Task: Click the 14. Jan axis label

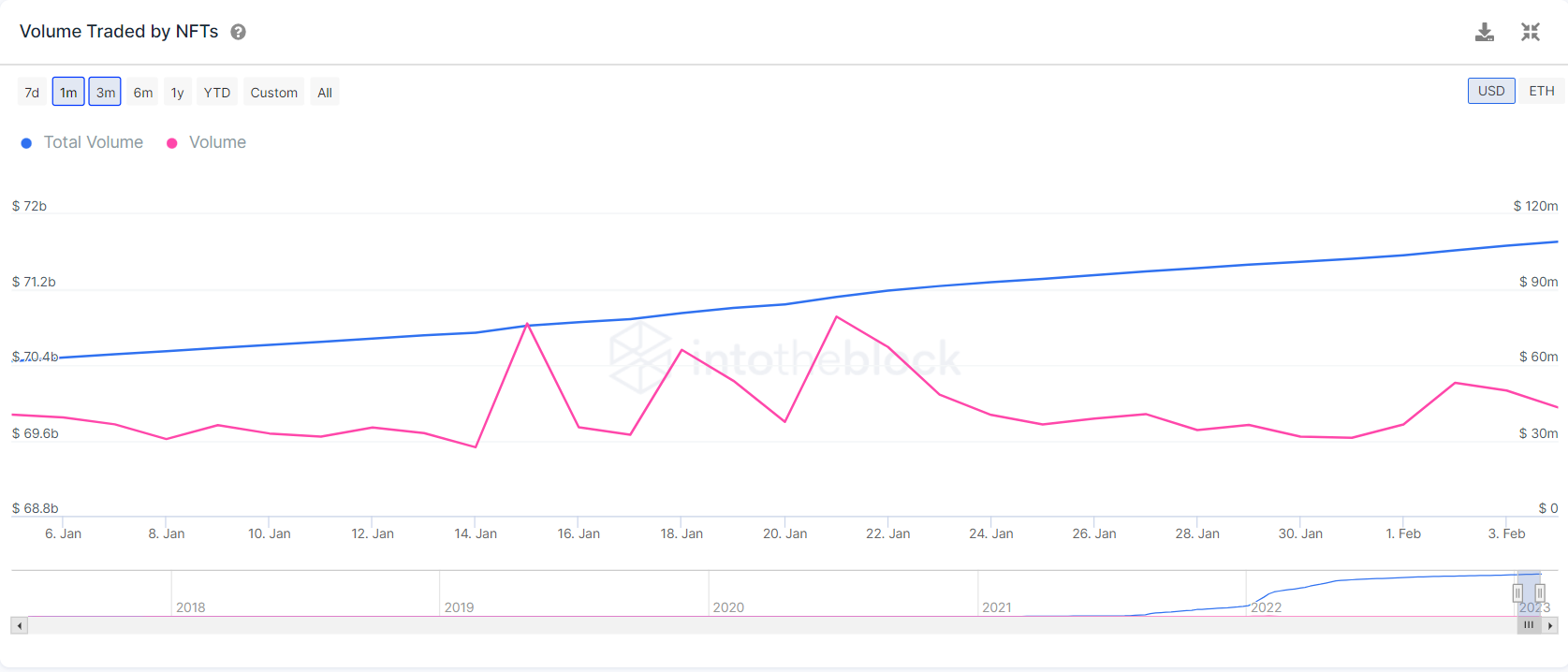Action: click(x=476, y=533)
